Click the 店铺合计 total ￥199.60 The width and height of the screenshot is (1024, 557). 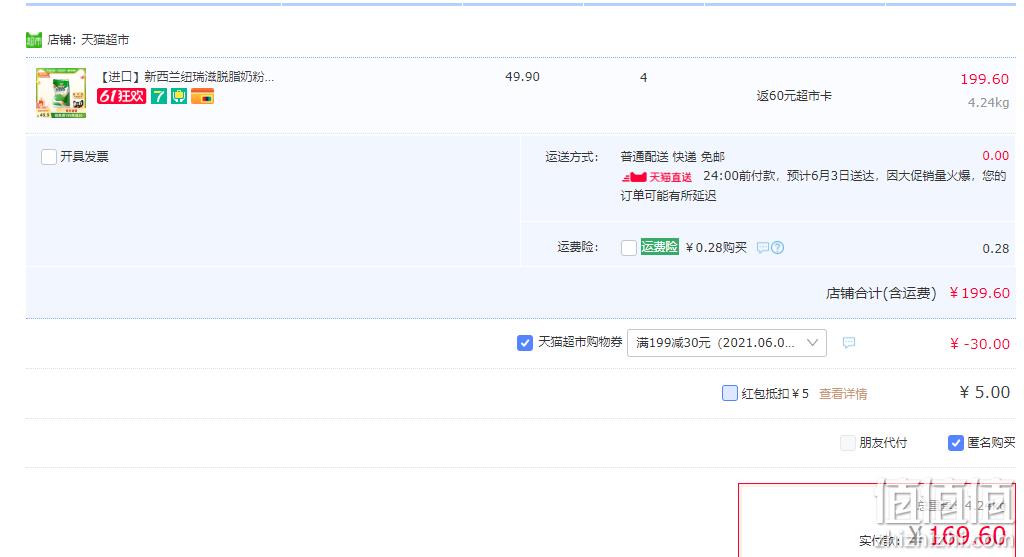click(x=980, y=293)
